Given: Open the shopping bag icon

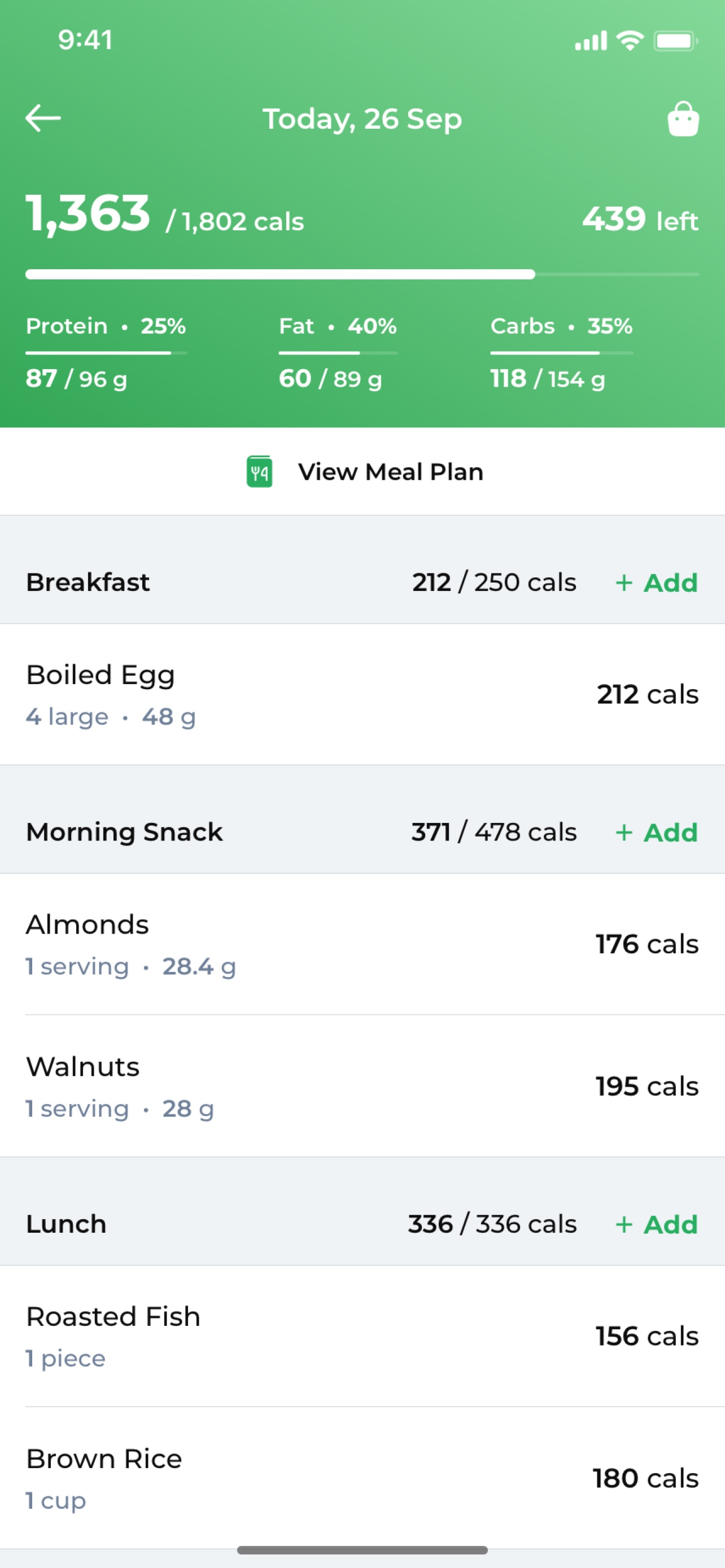Looking at the screenshot, I should click(x=683, y=119).
